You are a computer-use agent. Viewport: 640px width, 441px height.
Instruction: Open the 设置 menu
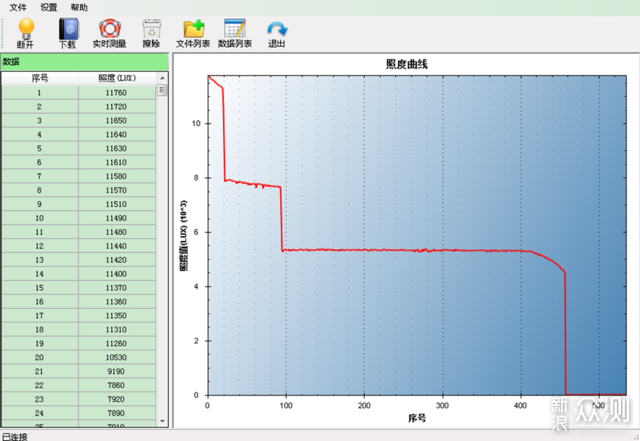pyautogui.click(x=49, y=7)
